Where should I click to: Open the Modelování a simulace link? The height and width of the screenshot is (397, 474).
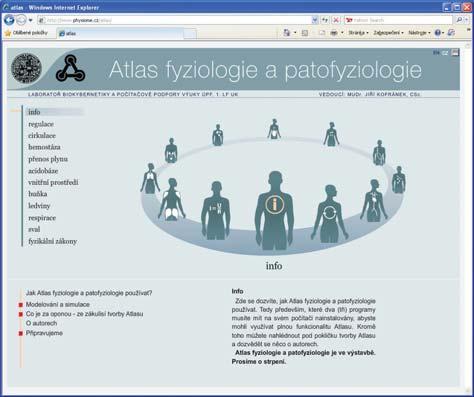click(58, 304)
